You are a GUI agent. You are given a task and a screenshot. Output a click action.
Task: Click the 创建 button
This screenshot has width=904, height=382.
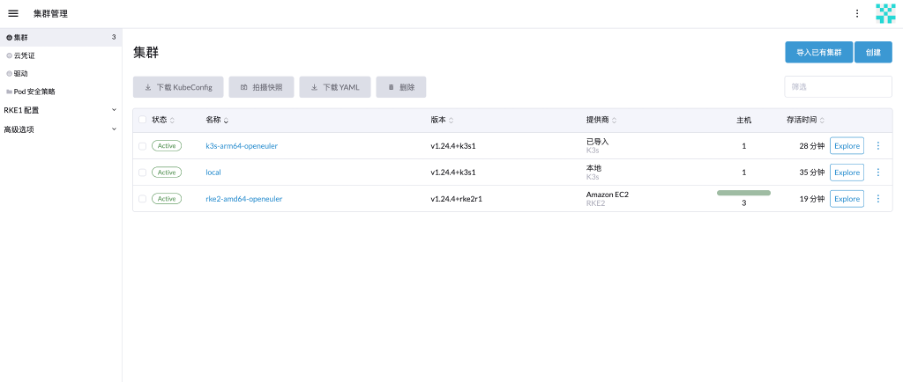pyautogui.click(x=873, y=52)
